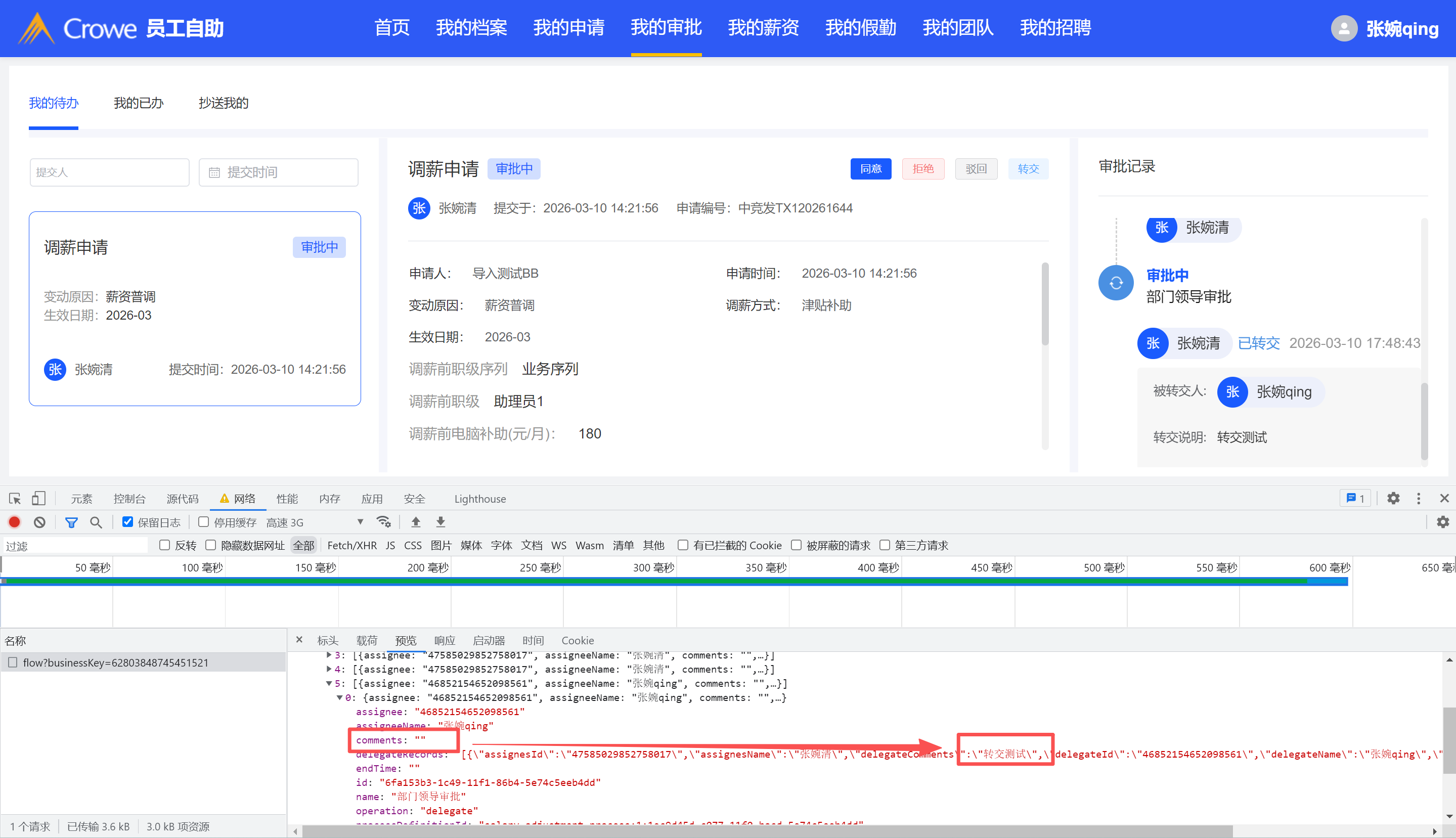Expand item 4 in the JSON preview
Image resolution: width=1456 pixels, height=838 pixels.
(329, 669)
